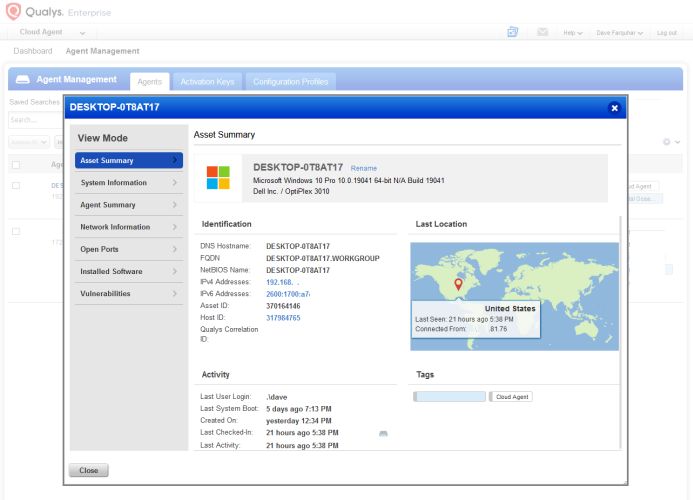
Task: Click FQDN value DESKTOP-0T8AT17.WORKGROUP
Action: (323, 258)
